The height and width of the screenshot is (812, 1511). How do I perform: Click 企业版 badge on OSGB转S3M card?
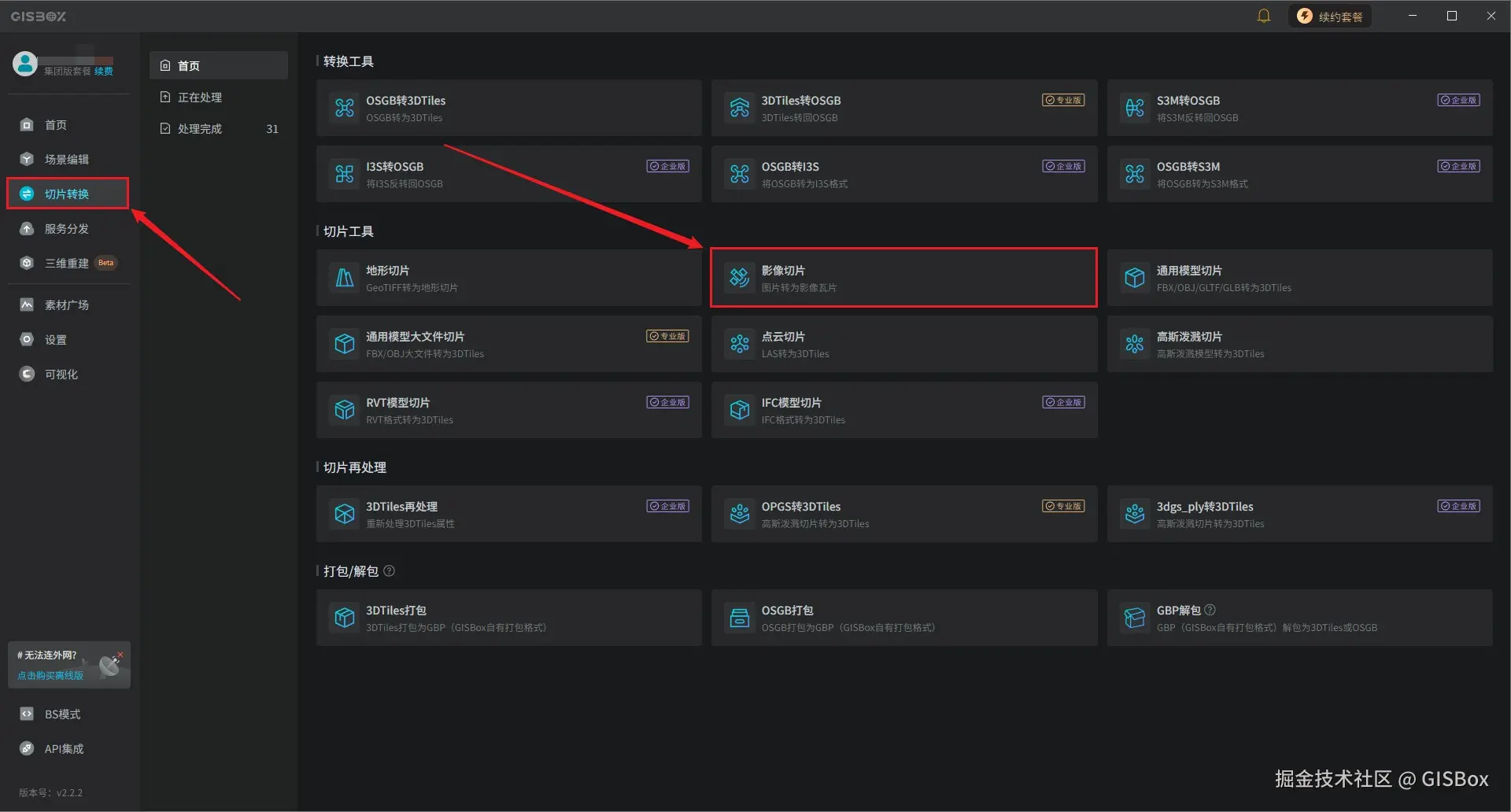[1459, 166]
